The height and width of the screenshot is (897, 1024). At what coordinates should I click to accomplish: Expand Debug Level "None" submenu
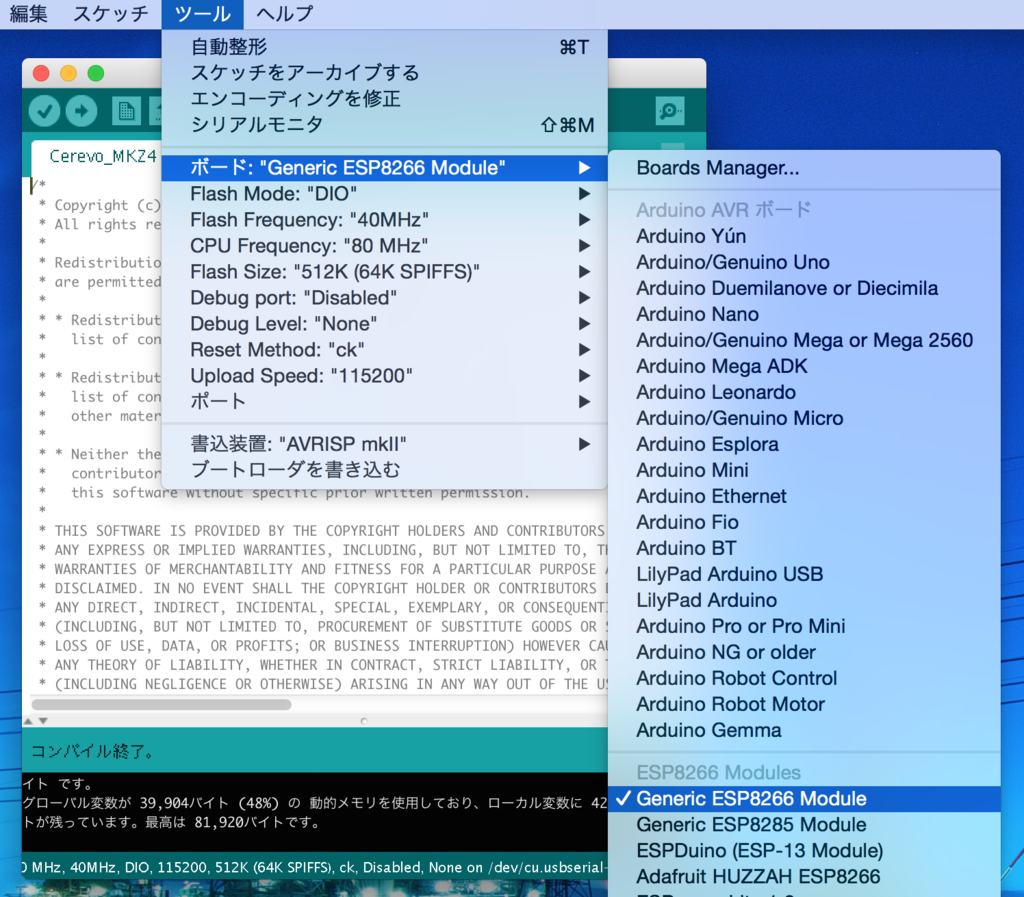pyautogui.click(x=385, y=324)
